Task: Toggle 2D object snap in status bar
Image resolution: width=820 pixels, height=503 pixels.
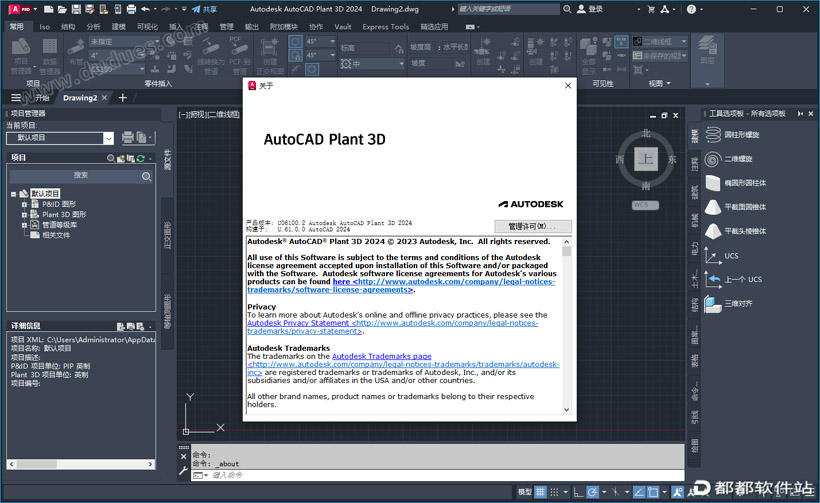Action: 653,491
